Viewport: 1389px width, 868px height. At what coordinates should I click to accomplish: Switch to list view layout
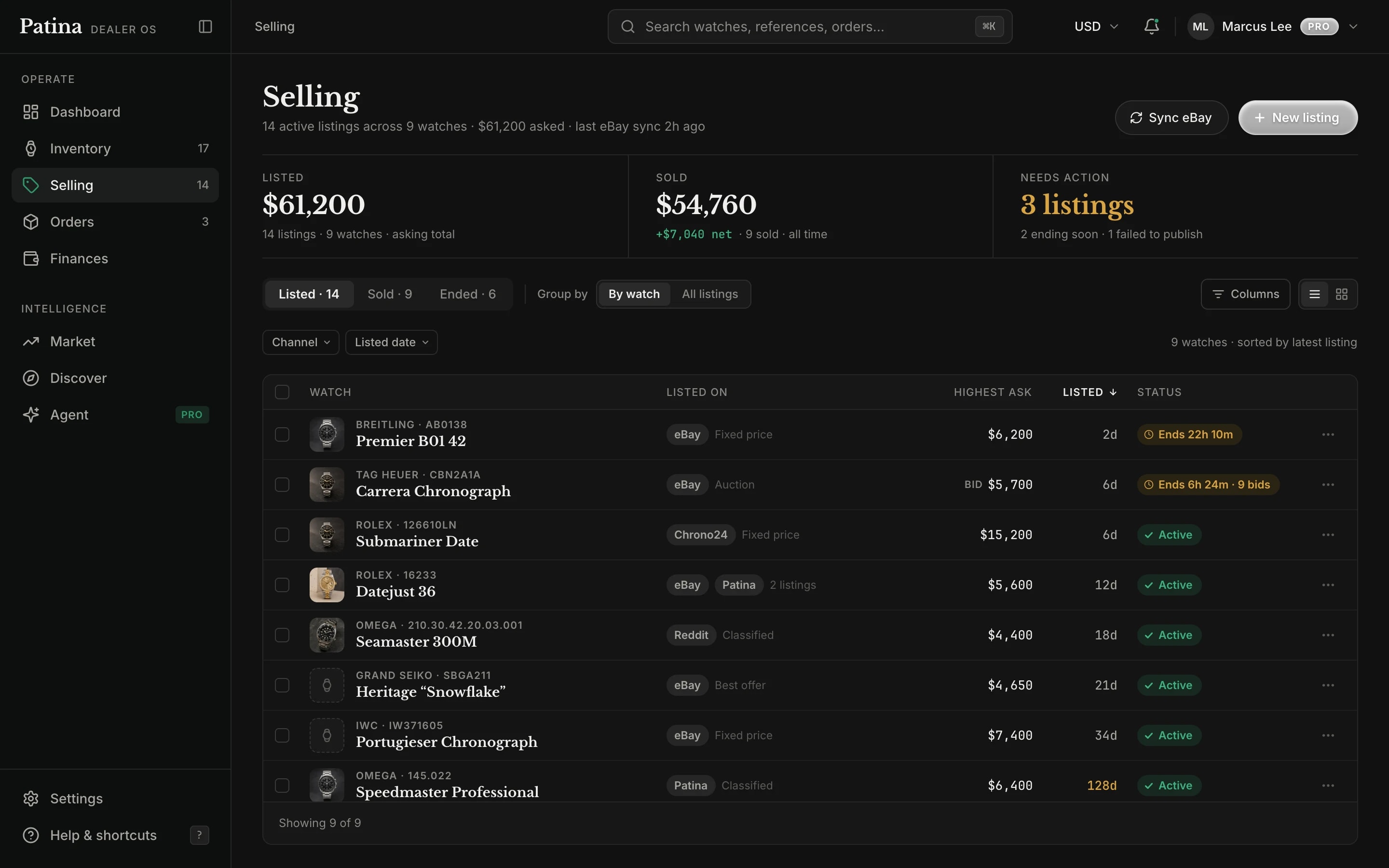(x=1314, y=295)
